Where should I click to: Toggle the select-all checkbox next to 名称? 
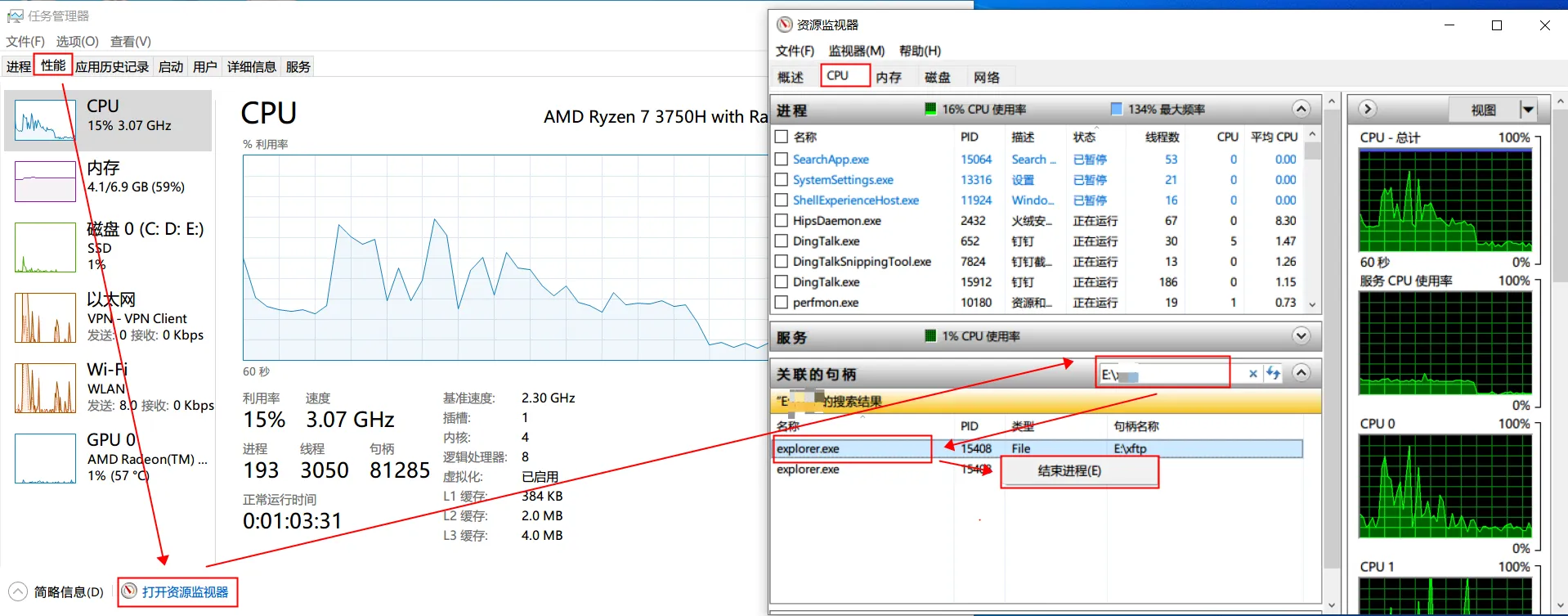(782, 137)
